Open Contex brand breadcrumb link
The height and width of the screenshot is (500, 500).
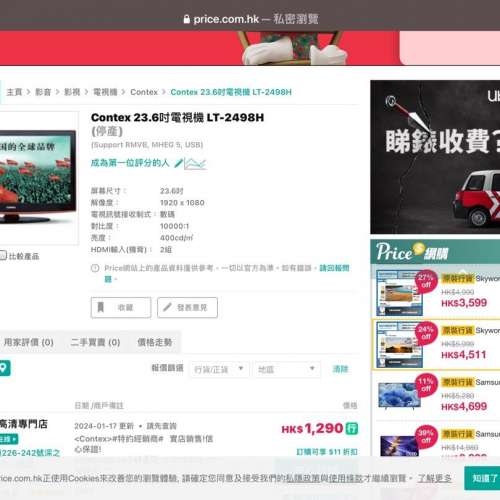coord(144,92)
